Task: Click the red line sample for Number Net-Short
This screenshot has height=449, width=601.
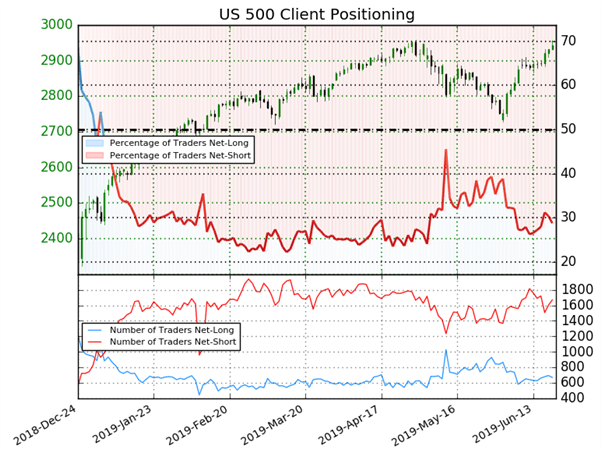Action: pos(95,342)
